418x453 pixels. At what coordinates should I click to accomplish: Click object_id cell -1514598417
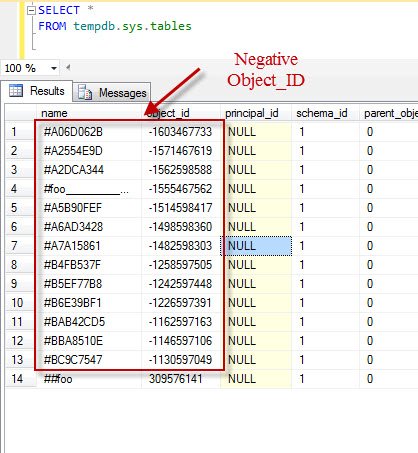[181, 208]
